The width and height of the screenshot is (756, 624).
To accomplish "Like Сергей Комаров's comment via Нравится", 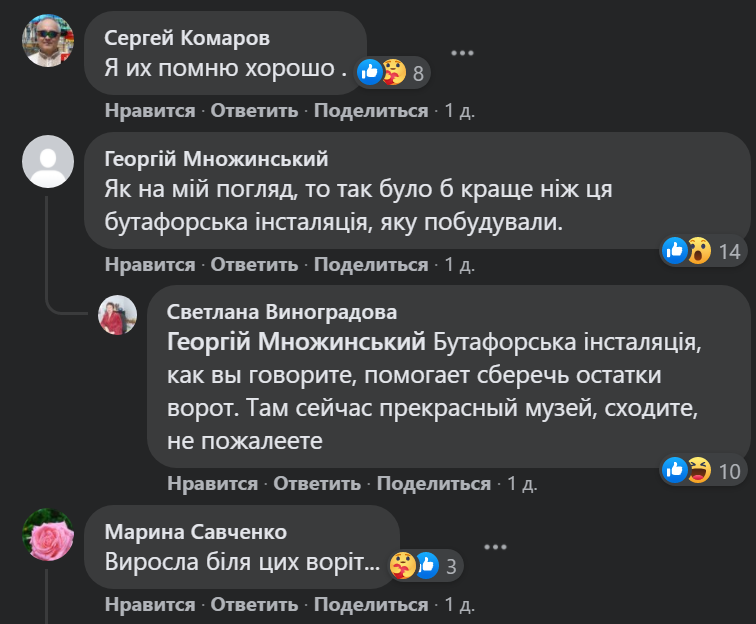I will click(149, 110).
